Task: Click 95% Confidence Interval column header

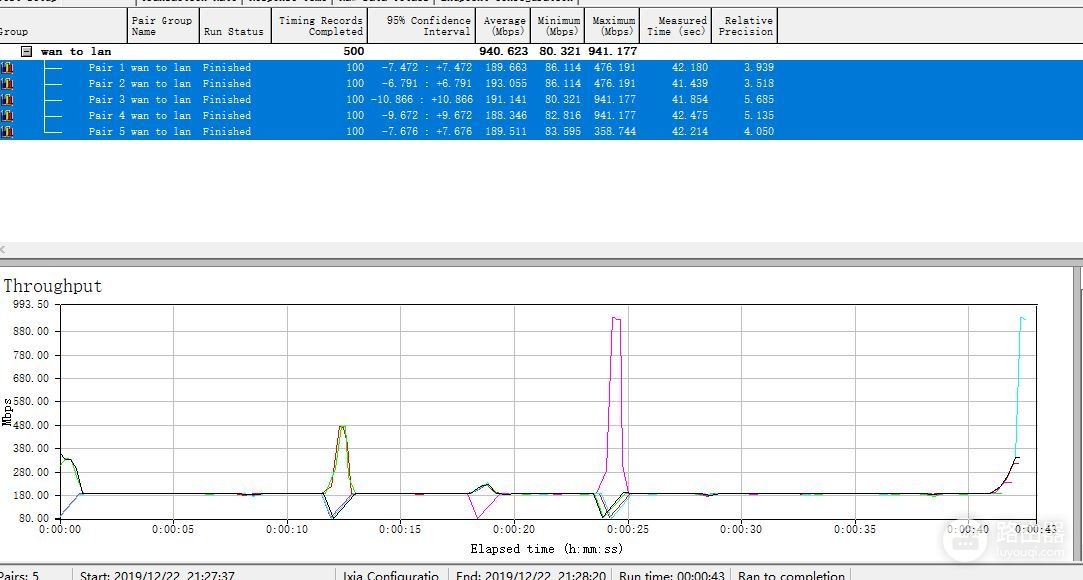Action: click(421, 26)
